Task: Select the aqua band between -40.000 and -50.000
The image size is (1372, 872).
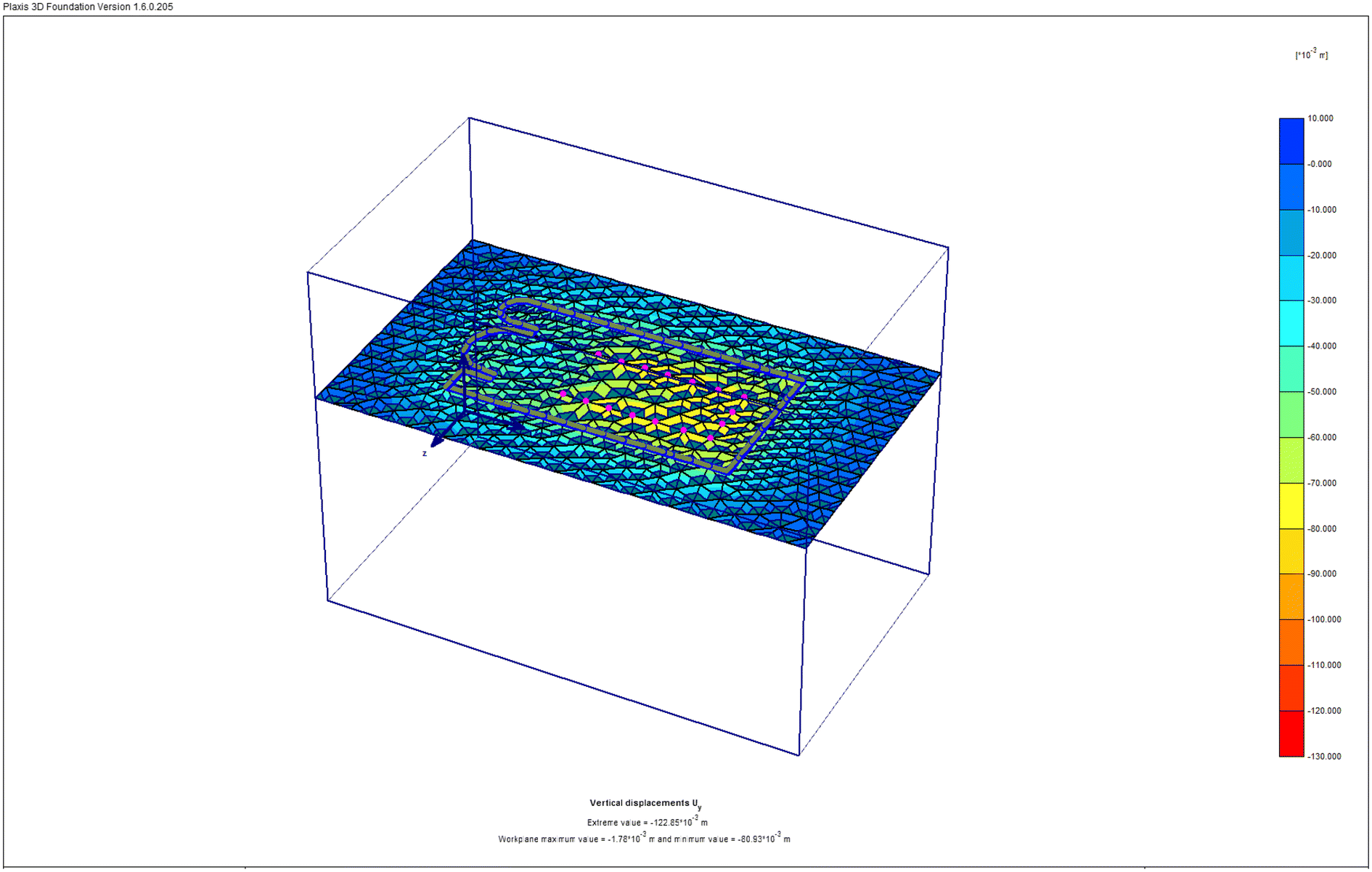Action: point(1291,370)
